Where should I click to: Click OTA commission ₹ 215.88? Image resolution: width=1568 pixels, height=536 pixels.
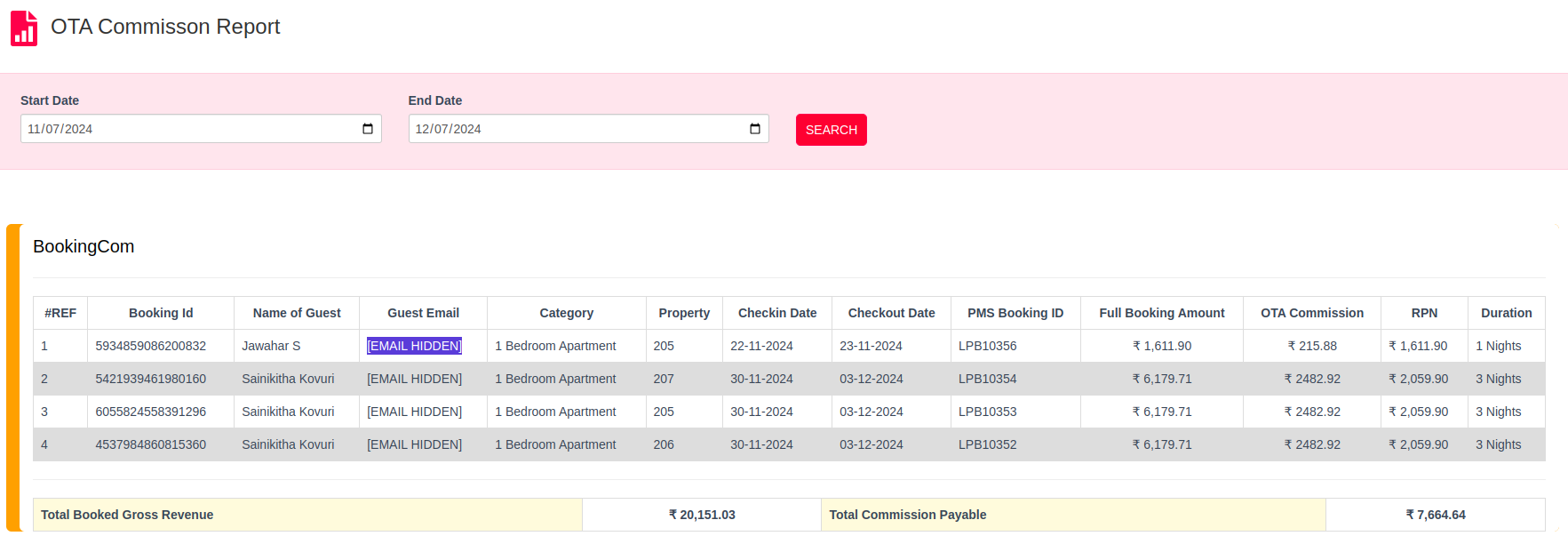pos(1312,346)
